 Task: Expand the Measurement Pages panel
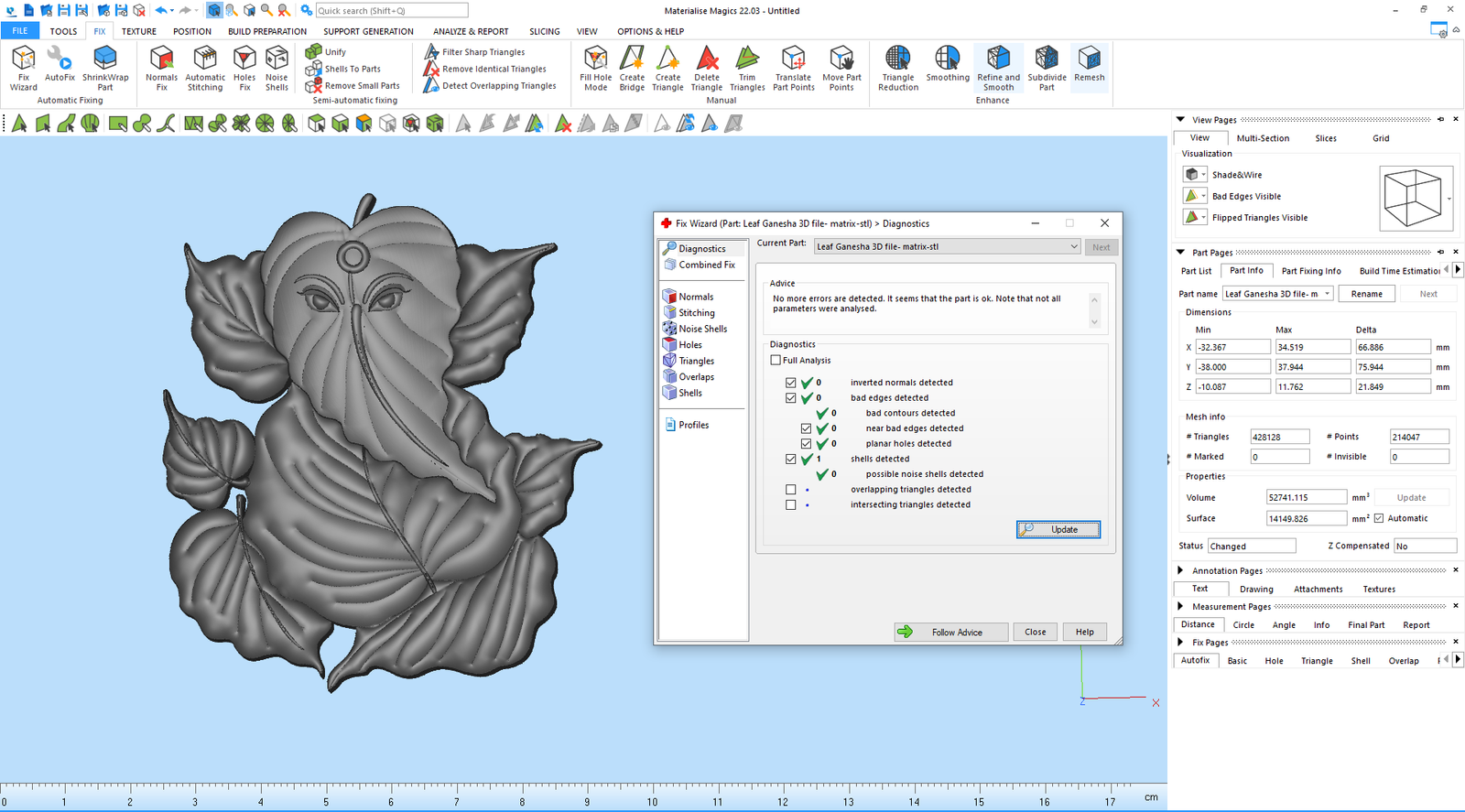(x=1180, y=606)
